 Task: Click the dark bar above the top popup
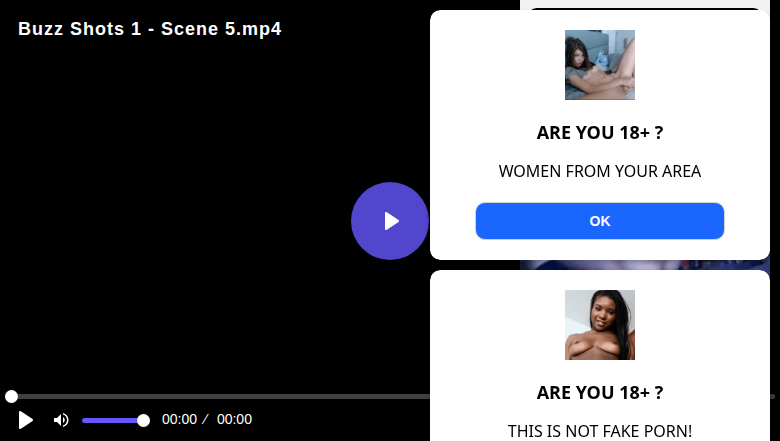[x=645, y=8]
